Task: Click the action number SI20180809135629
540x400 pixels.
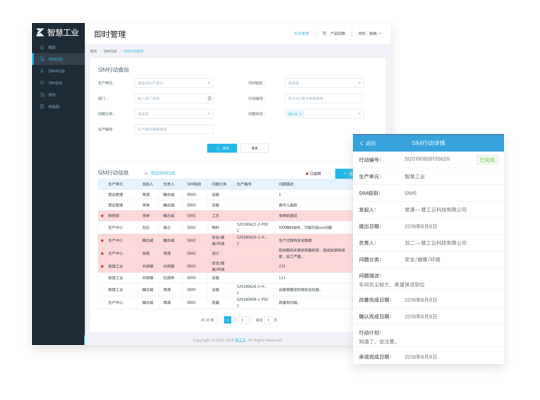Action: 427,159
